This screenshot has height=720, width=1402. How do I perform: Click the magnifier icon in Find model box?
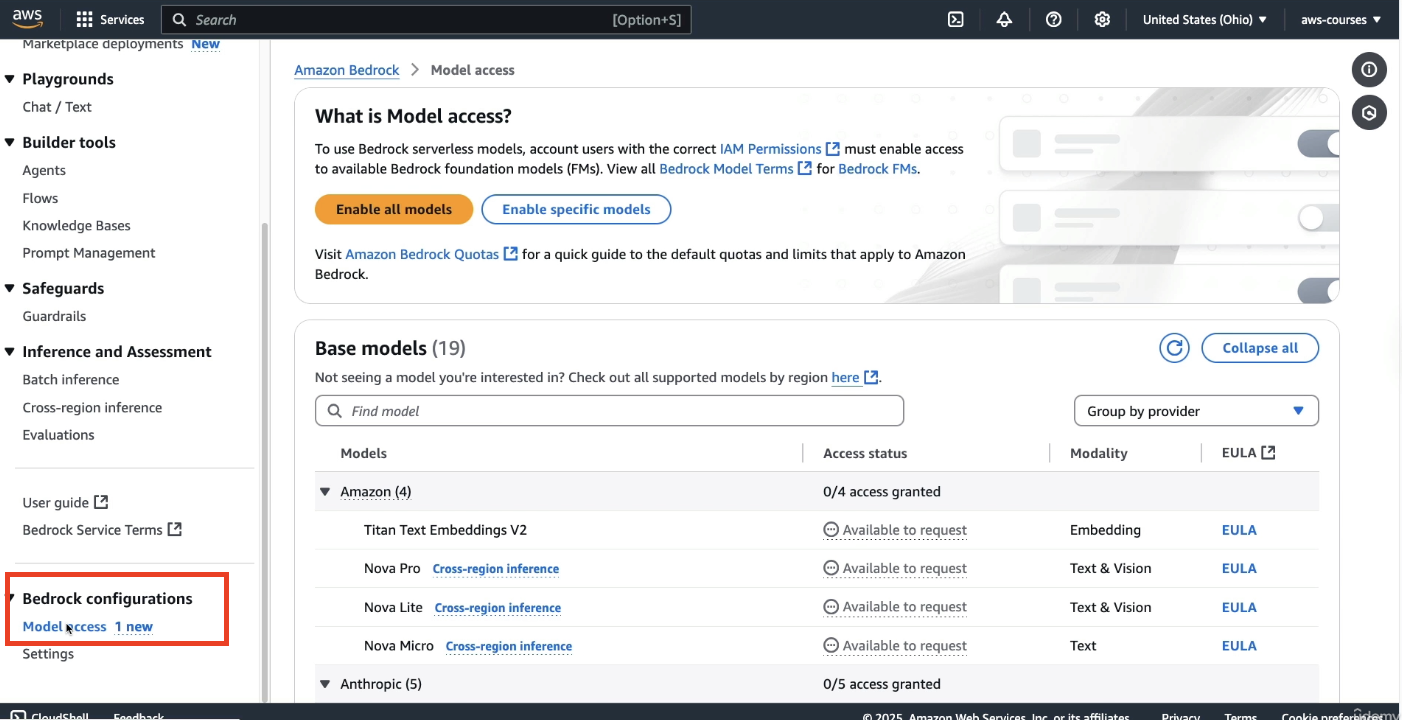[x=333, y=411]
